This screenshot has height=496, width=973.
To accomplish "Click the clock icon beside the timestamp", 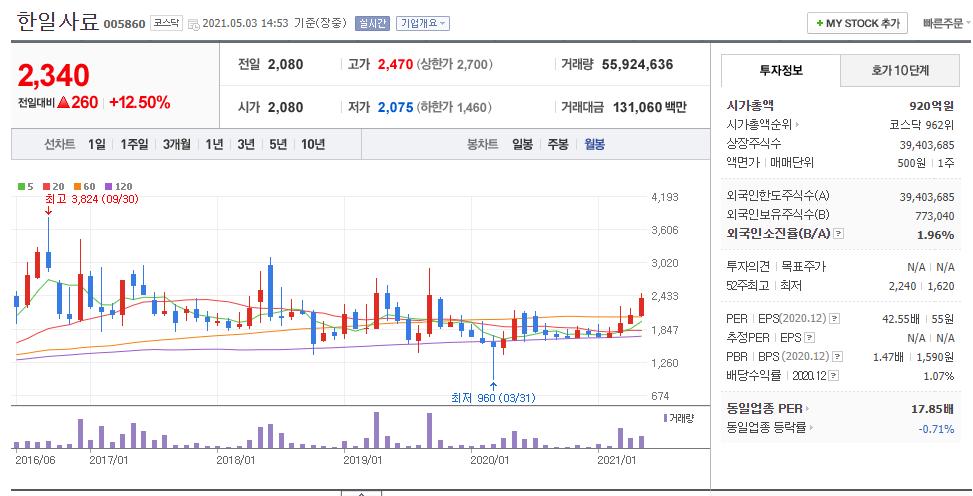I will point(194,24).
